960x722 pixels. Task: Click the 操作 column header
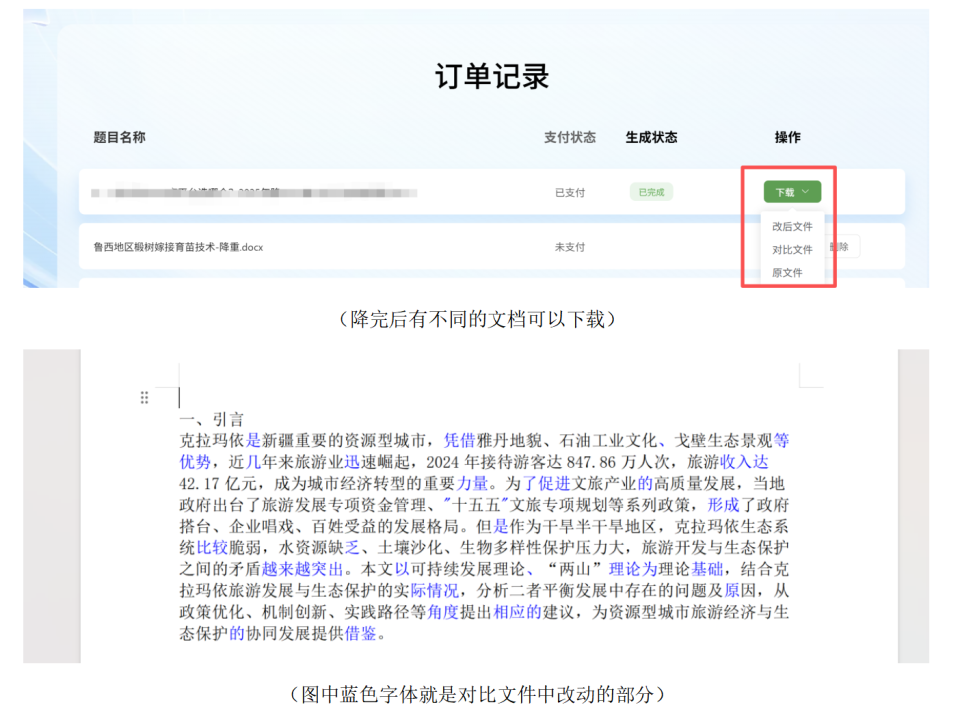click(x=790, y=137)
